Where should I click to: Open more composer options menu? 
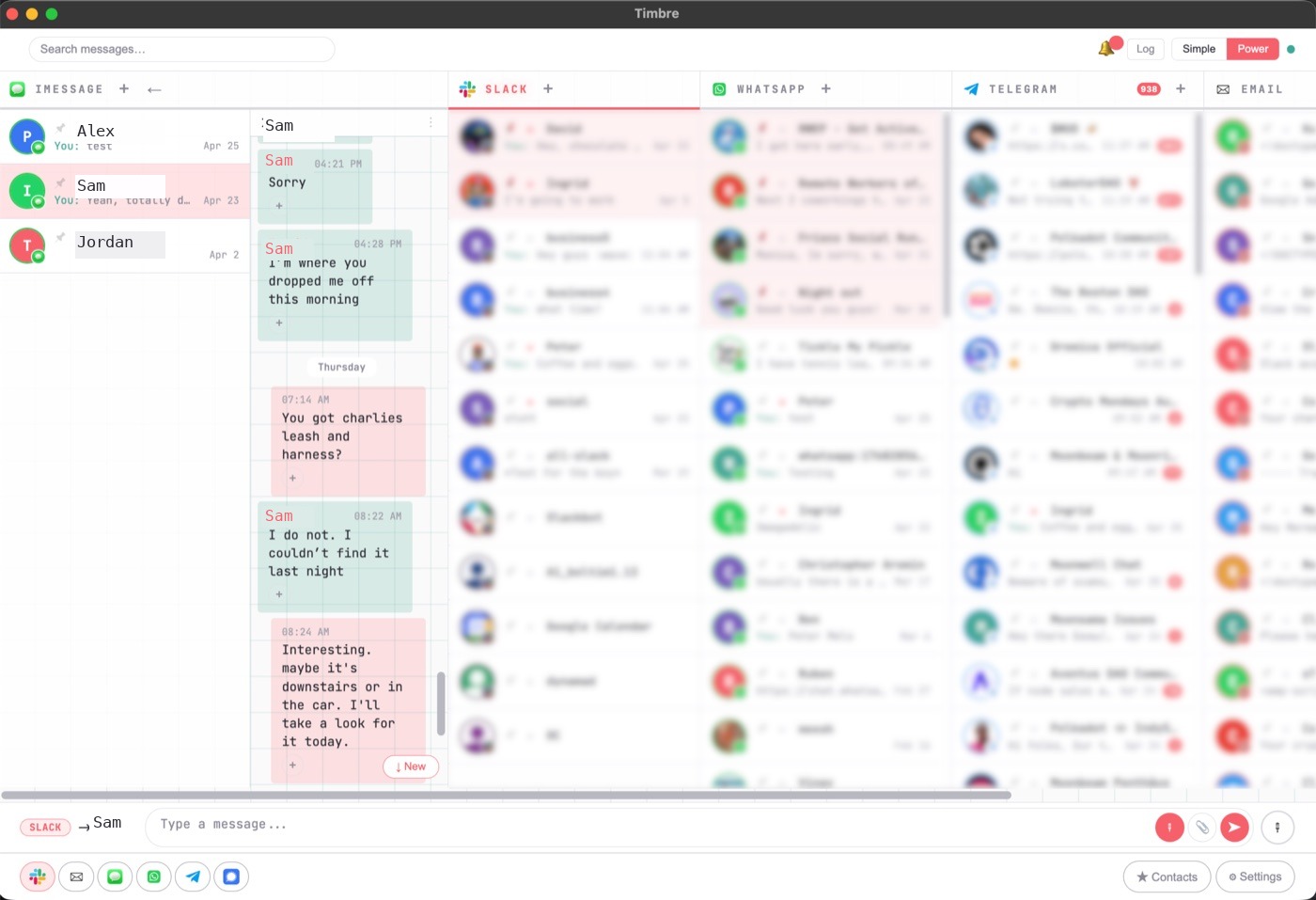1277,828
